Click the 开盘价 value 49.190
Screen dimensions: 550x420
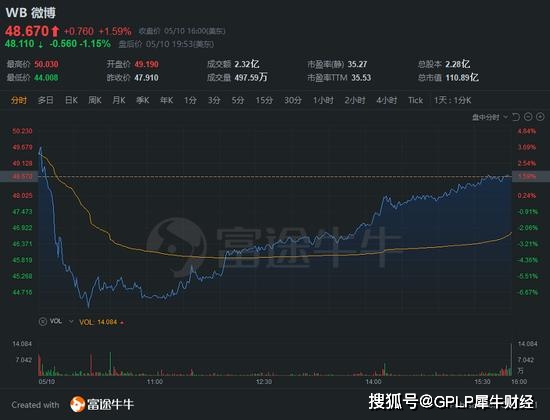pos(147,64)
